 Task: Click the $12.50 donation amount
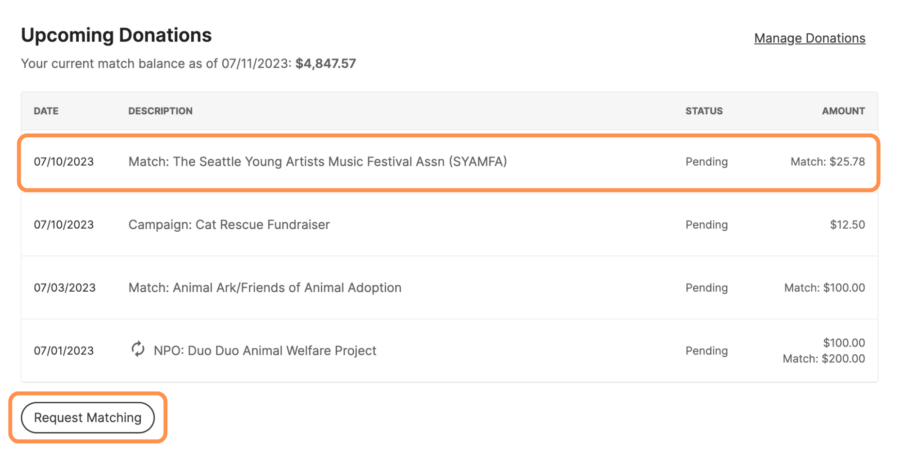coord(847,224)
